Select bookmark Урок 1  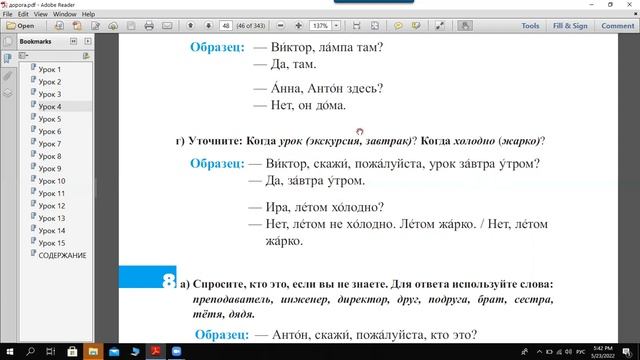pyautogui.click(x=49, y=69)
